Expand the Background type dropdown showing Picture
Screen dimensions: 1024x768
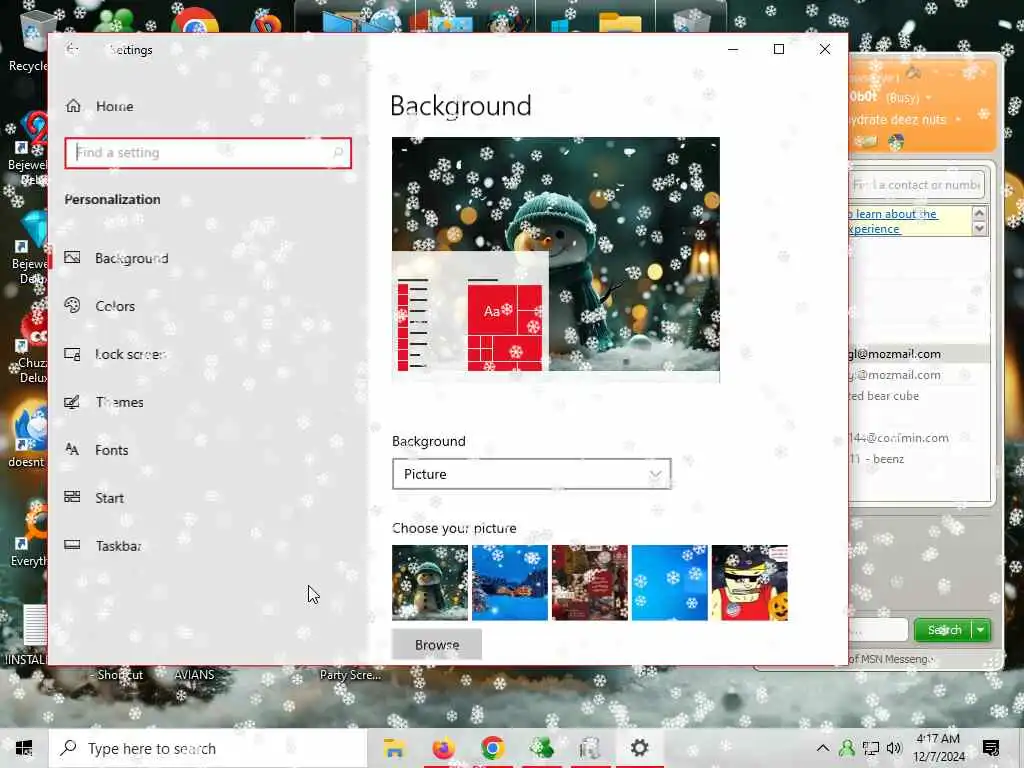coord(532,474)
